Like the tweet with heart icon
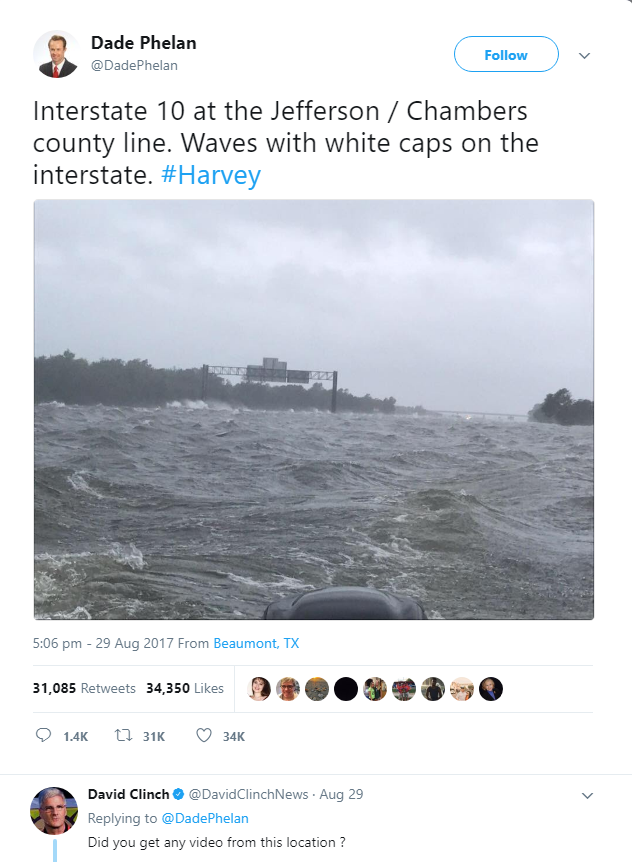Viewport: 632px width, 862px height. pyautogui.click(x=204, y=735)
